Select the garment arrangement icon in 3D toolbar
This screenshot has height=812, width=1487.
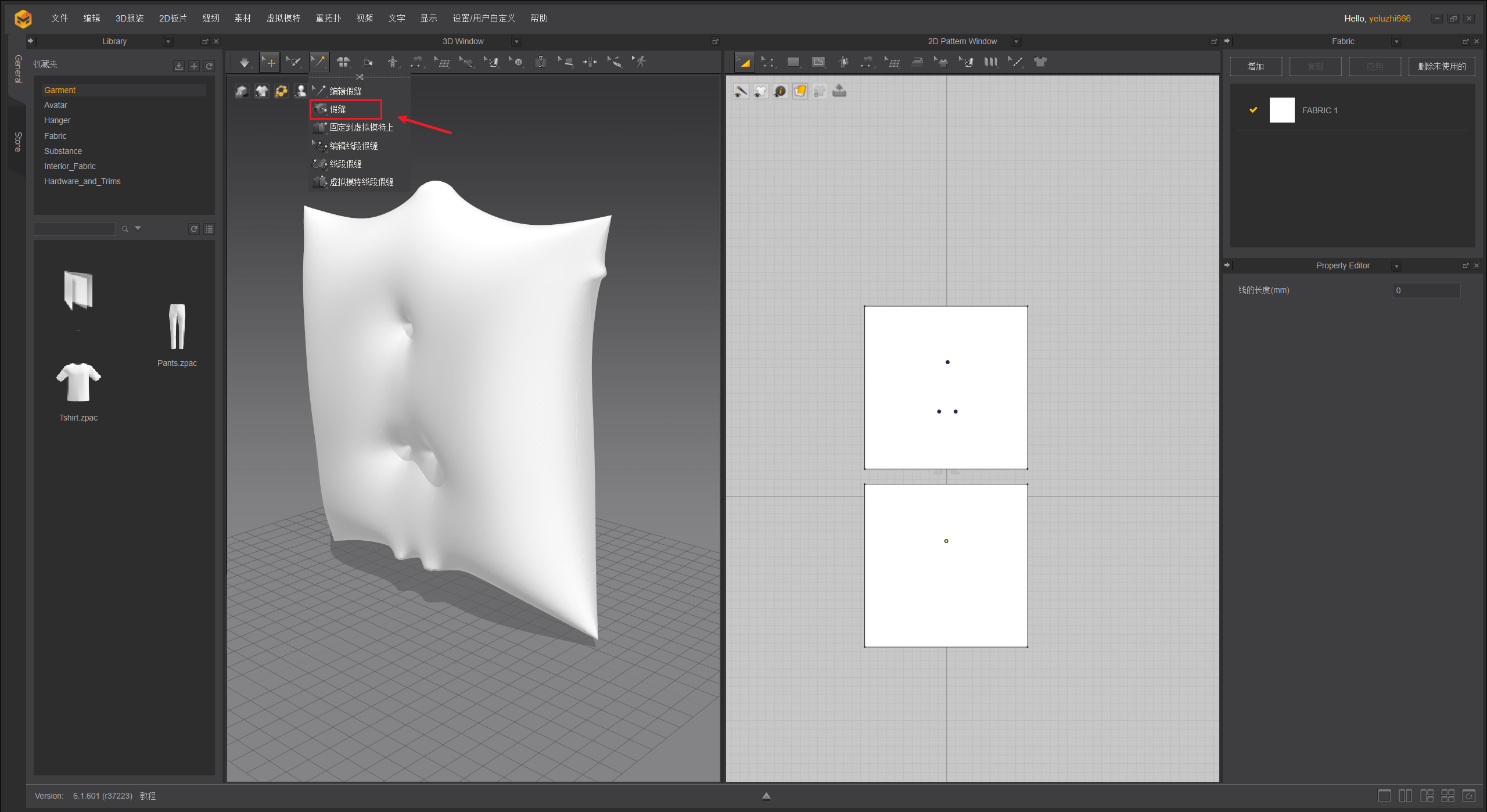(x=344, y=62)
